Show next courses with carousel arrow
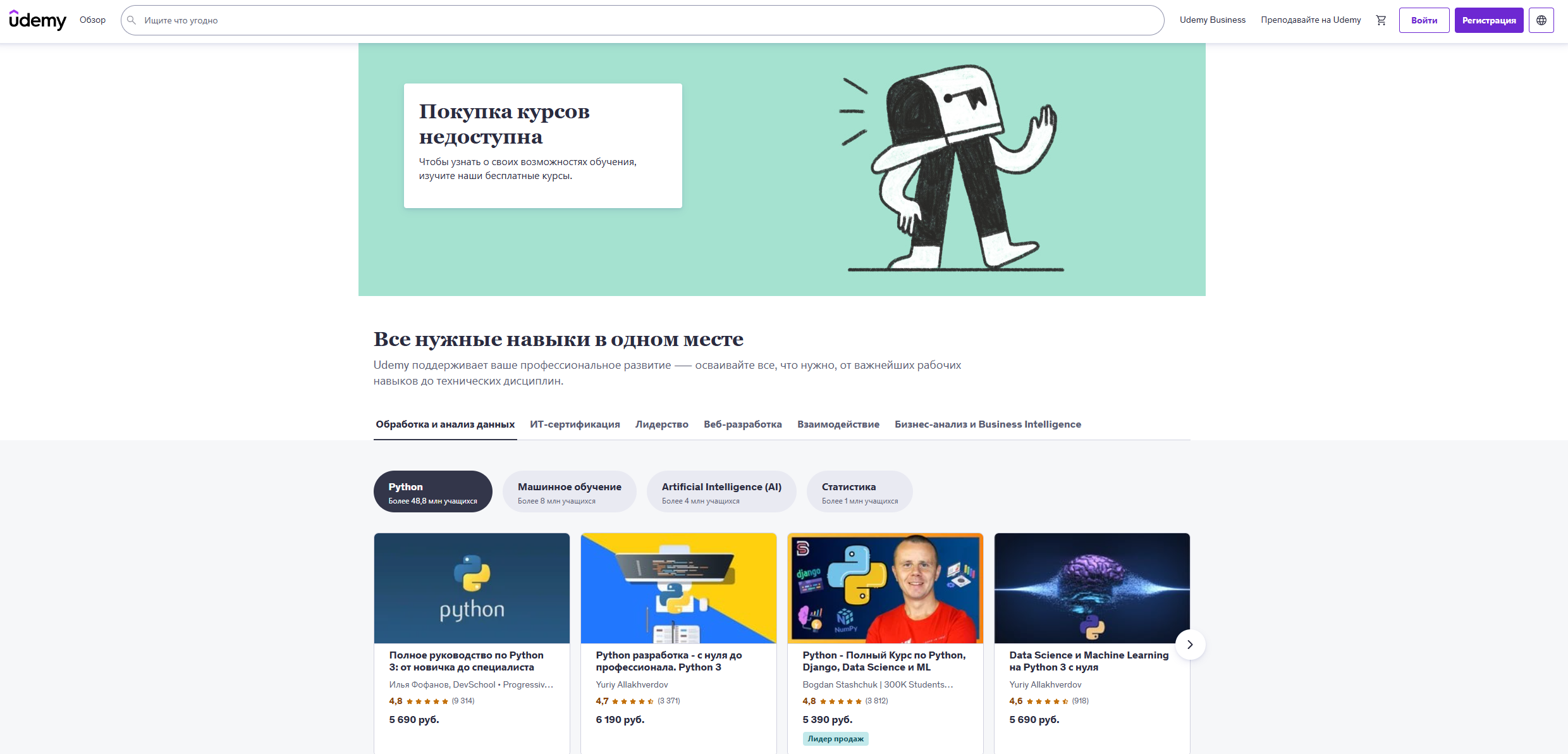Image resolution: width=1568 pixels, height=754 pixels. point(1190,645)
